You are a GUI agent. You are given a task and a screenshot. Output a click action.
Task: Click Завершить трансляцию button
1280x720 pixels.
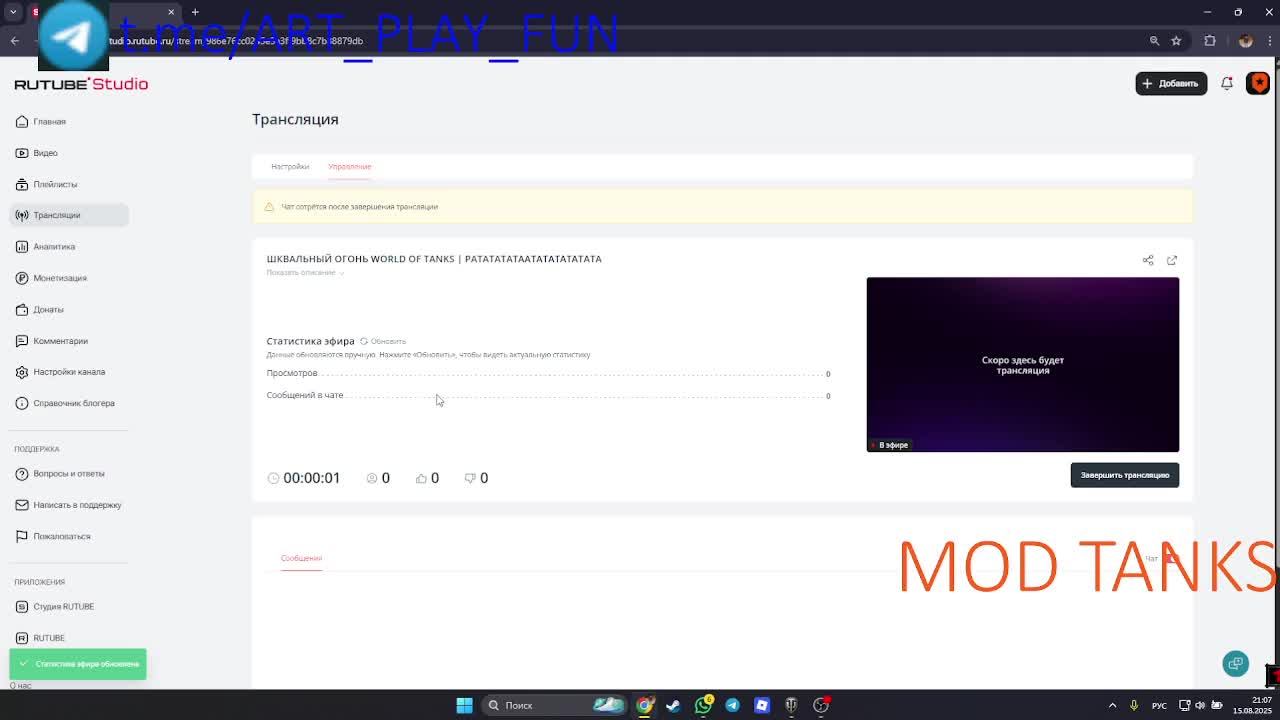(x=1125, y=475)
